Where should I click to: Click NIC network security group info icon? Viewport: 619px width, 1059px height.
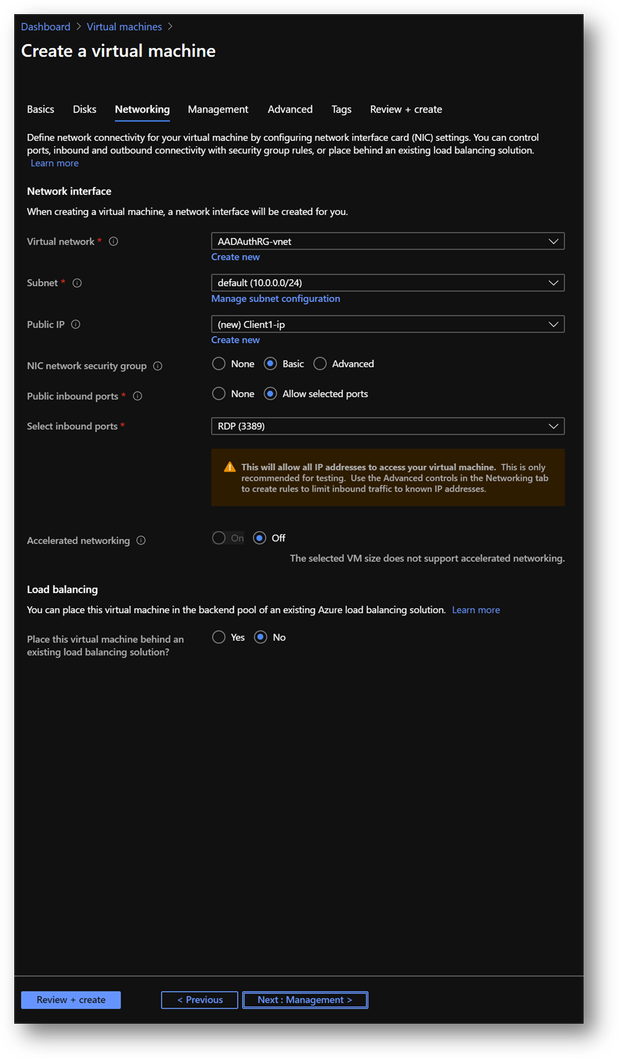pos(158,366)
